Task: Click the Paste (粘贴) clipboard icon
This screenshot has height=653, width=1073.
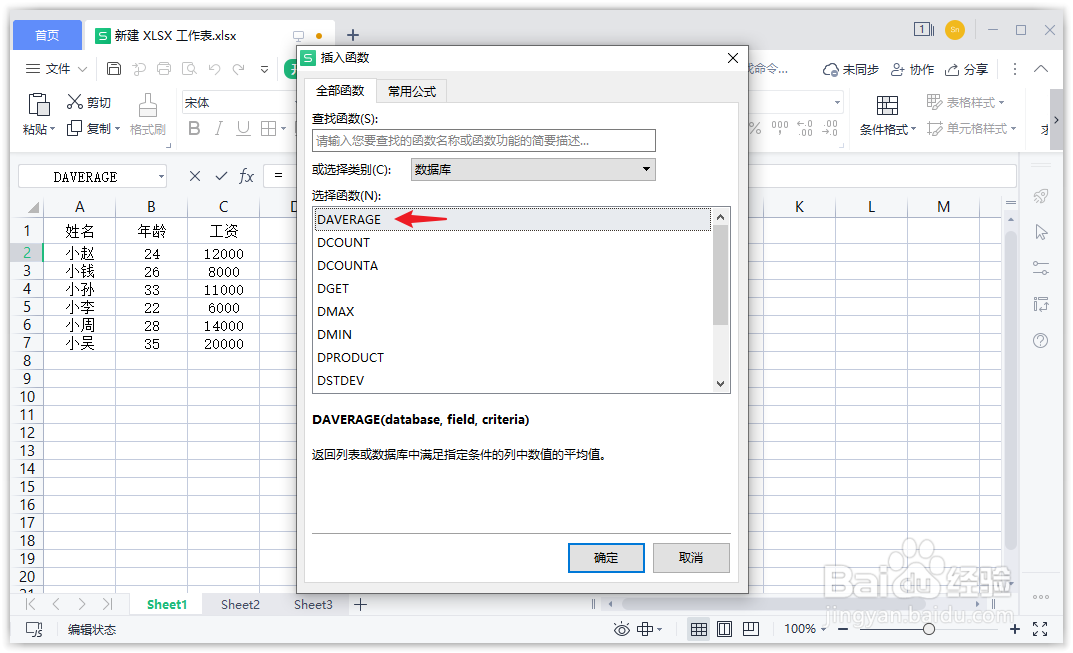Action: (x=38, y=104)
